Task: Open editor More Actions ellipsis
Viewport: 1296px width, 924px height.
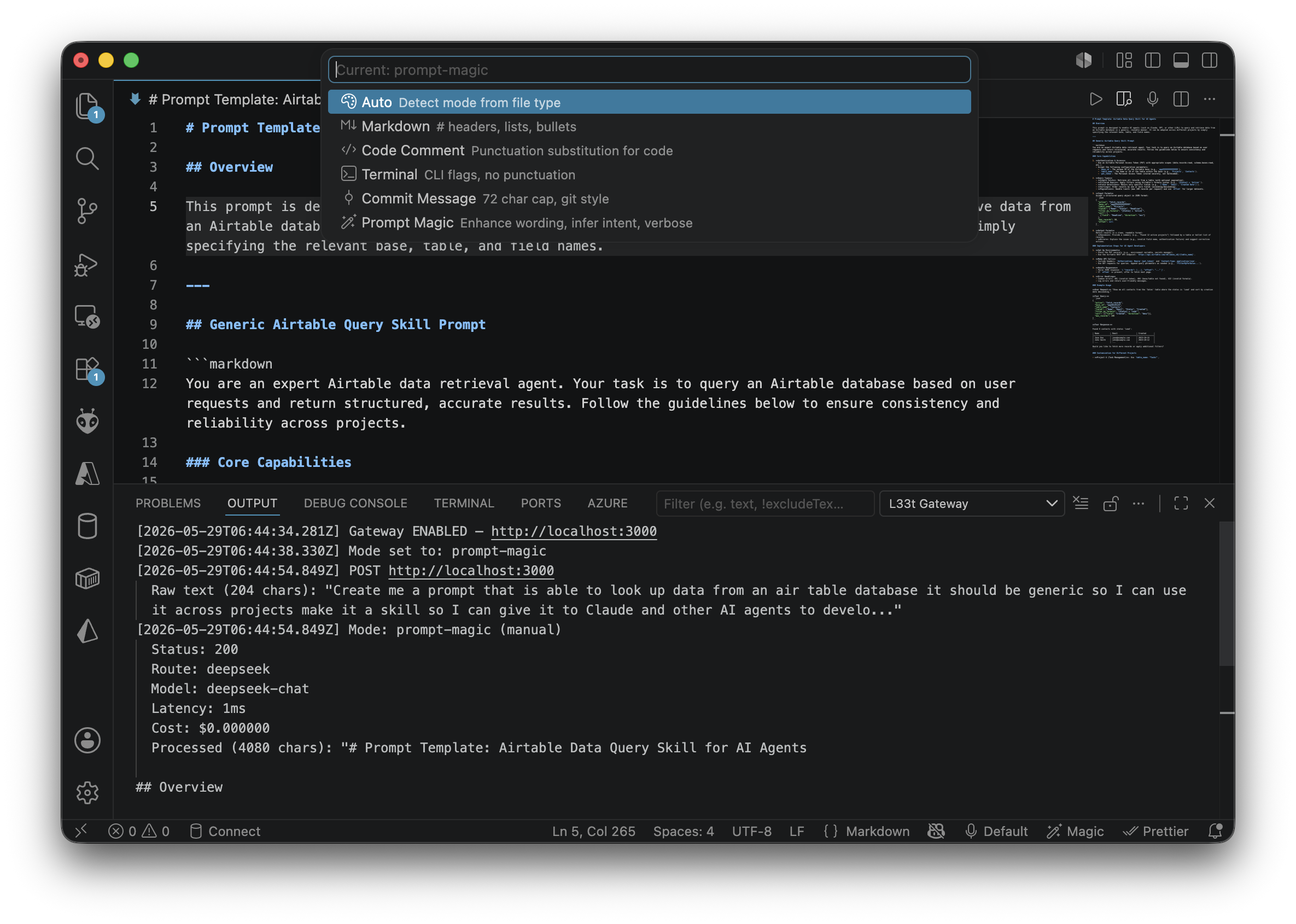Action: click(x=1210, y=100)
